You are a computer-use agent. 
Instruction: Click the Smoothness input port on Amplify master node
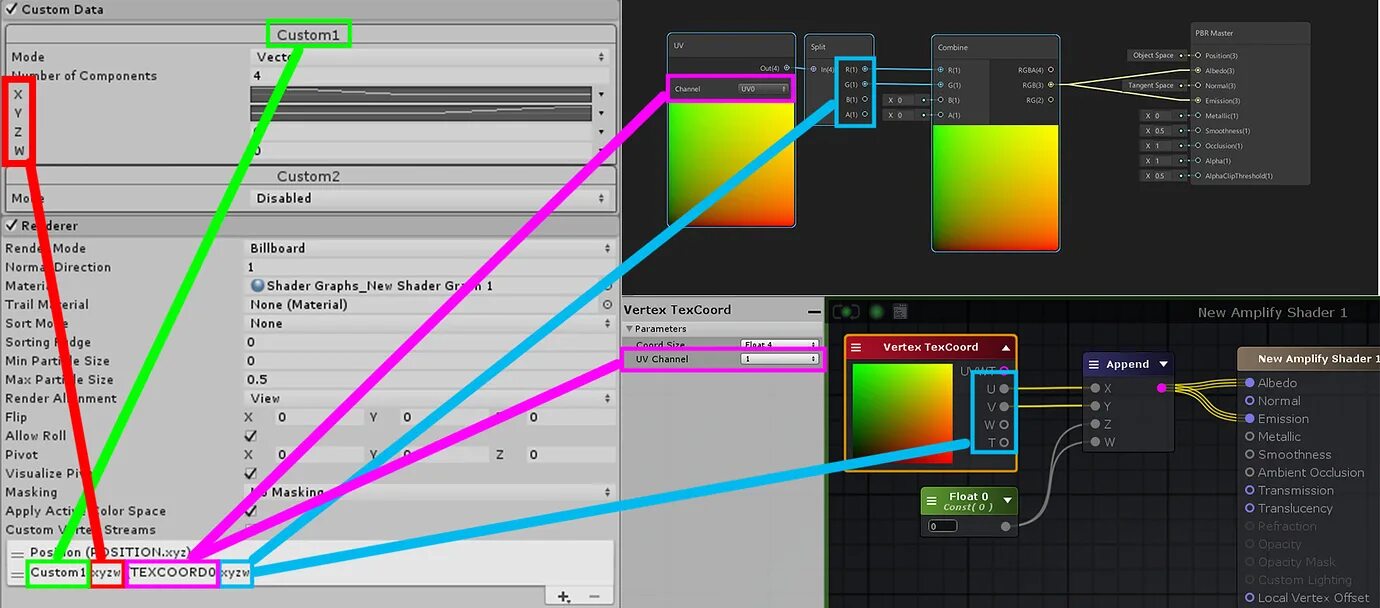click(x=1249, y=455)
